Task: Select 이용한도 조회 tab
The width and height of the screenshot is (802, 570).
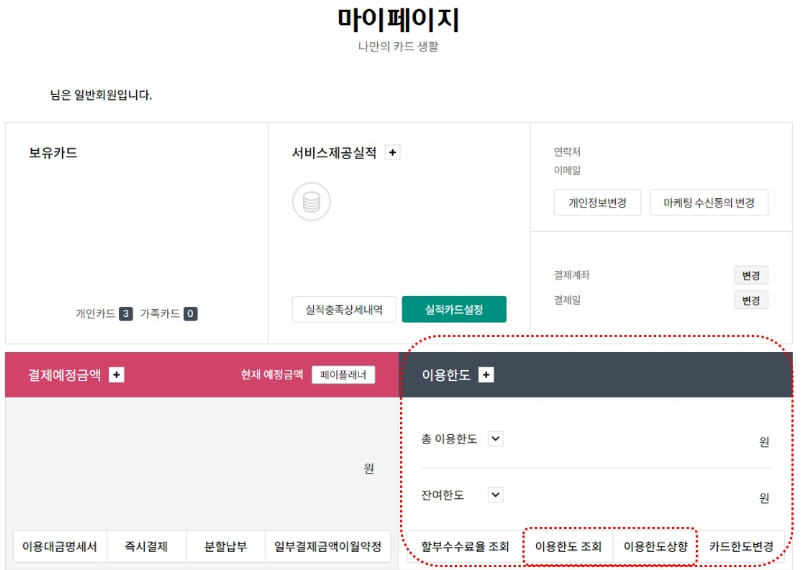Action: 568,546
